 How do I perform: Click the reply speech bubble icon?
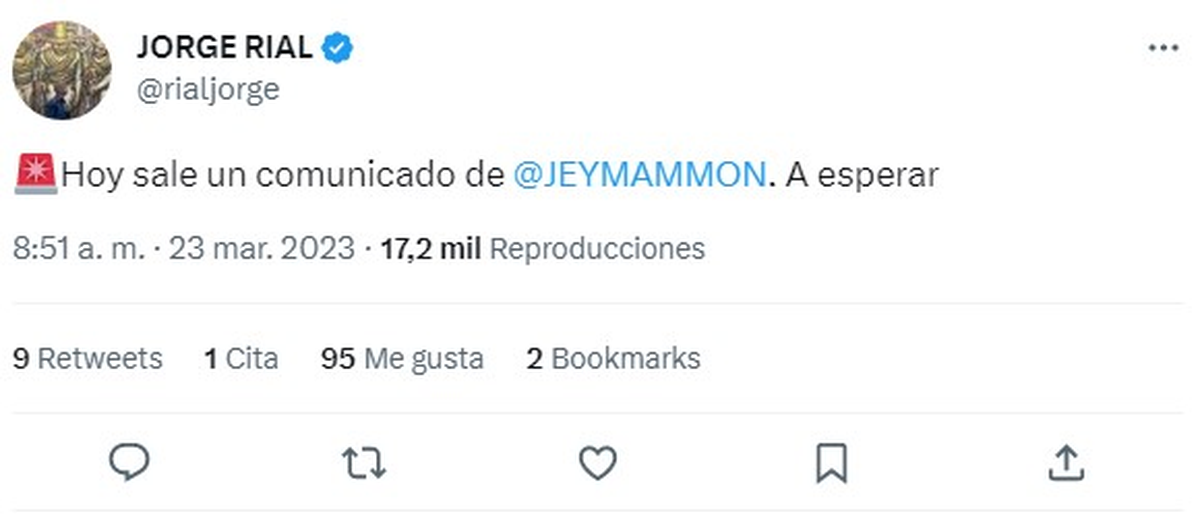[130, 462]
